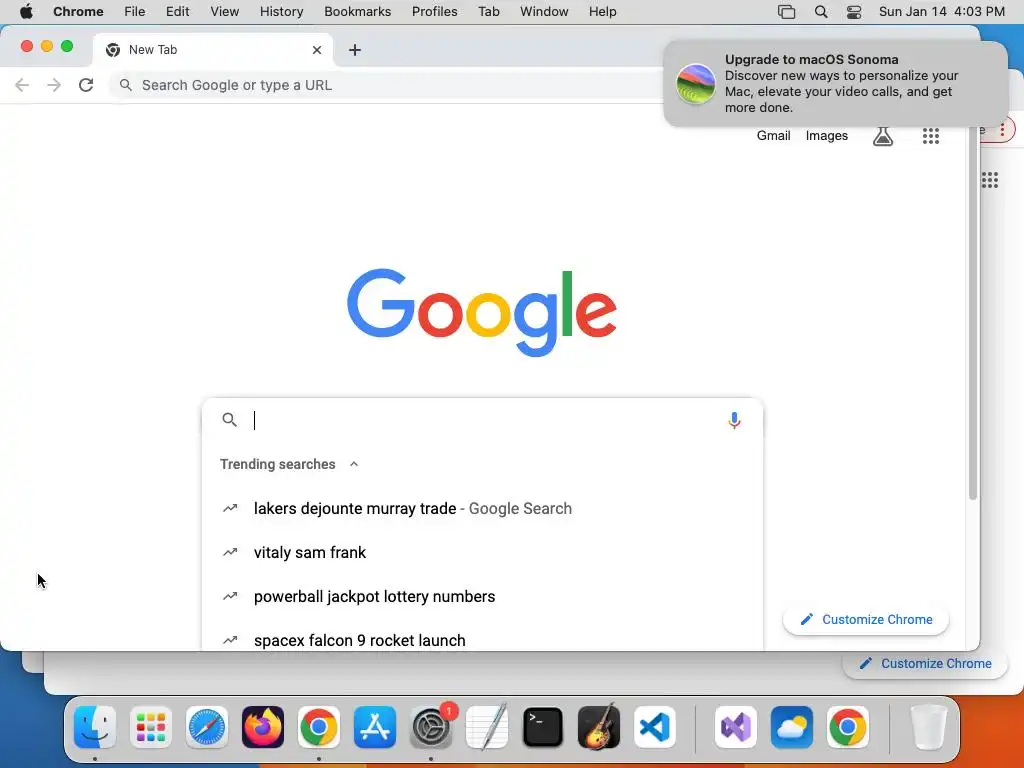The width and height of the screenshot is (1024, 768).
Task: Launch Firefox from the Dock
Action: tap(263, 727)
